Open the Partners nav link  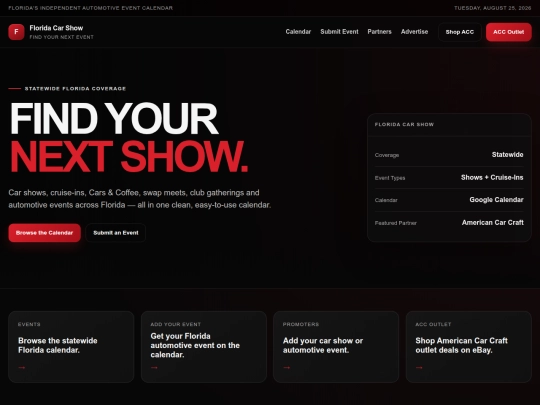(x=380, y=32)
